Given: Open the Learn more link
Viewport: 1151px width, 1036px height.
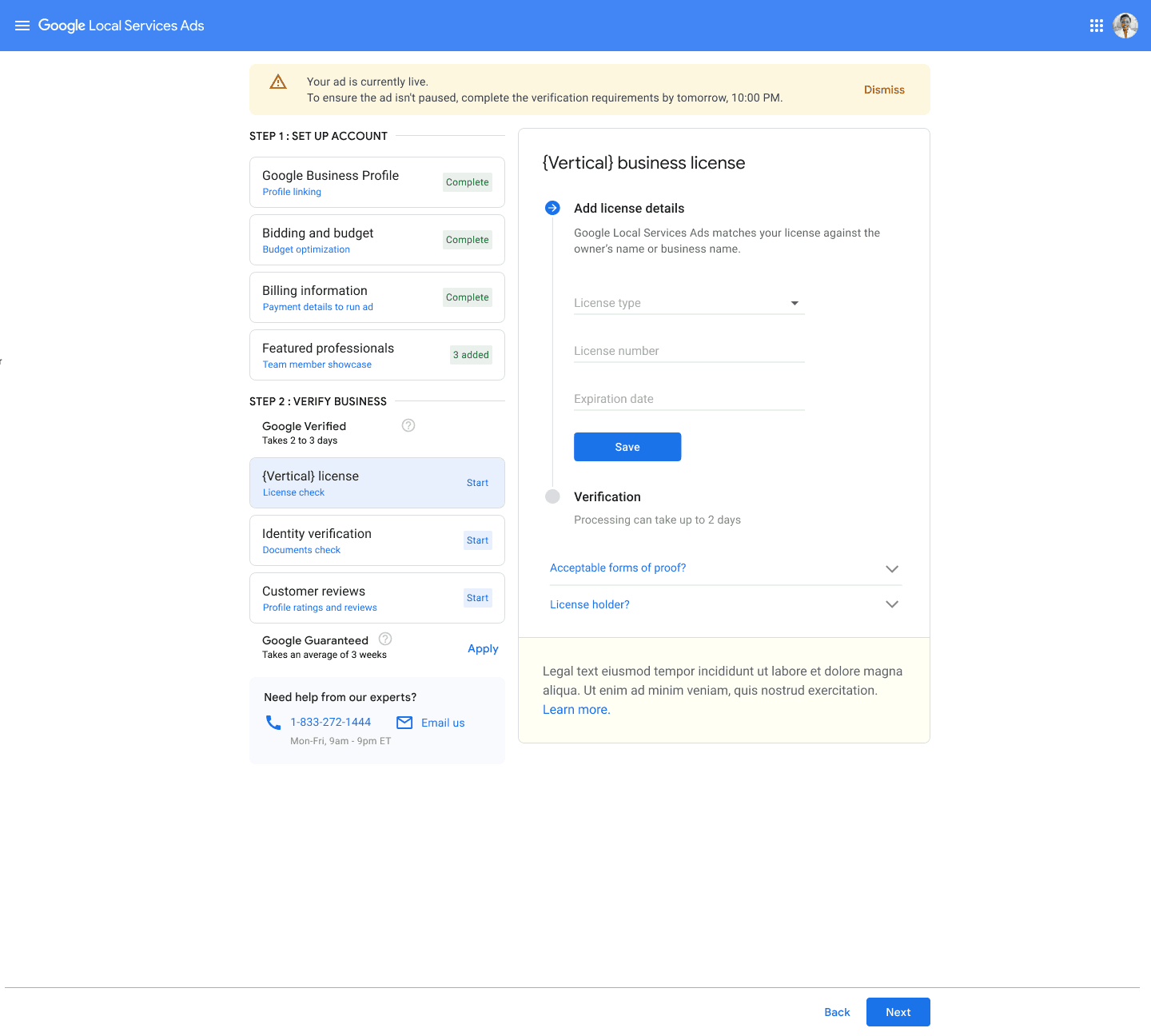Looking at the screenshot, I should click(x=576, y=710).
